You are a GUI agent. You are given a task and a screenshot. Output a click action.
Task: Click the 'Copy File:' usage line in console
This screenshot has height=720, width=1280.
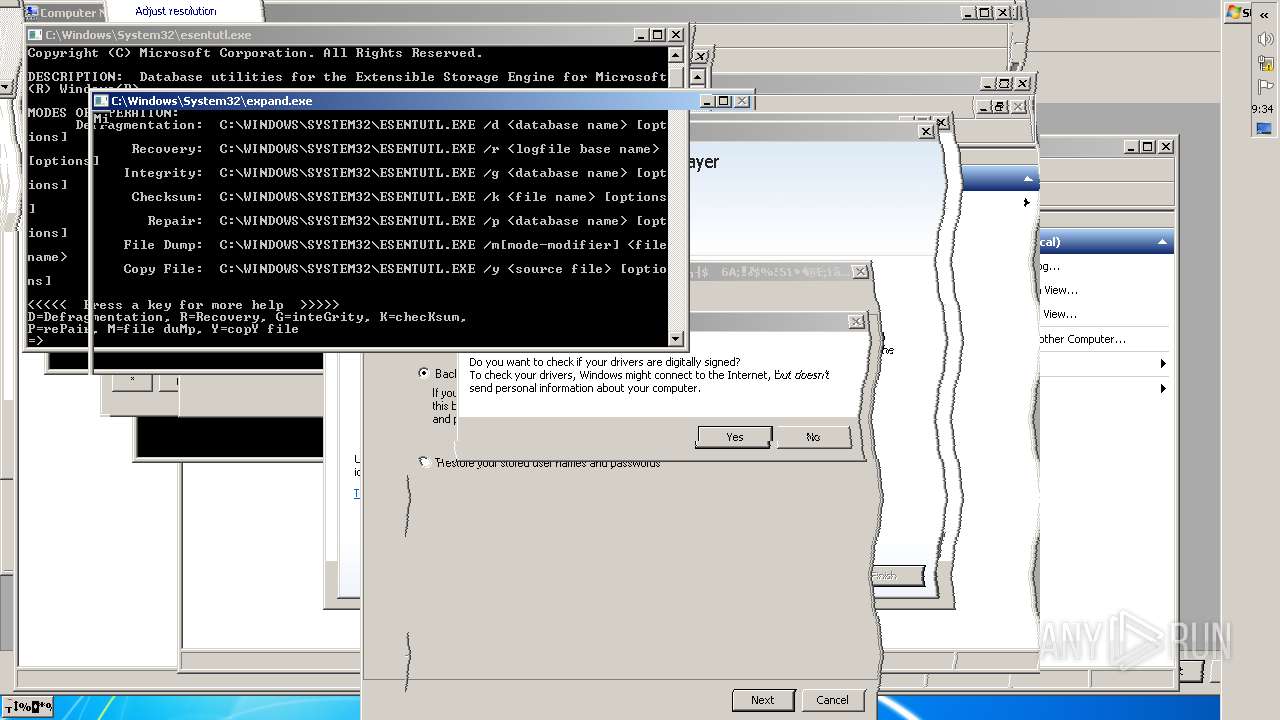pos(395,269)
